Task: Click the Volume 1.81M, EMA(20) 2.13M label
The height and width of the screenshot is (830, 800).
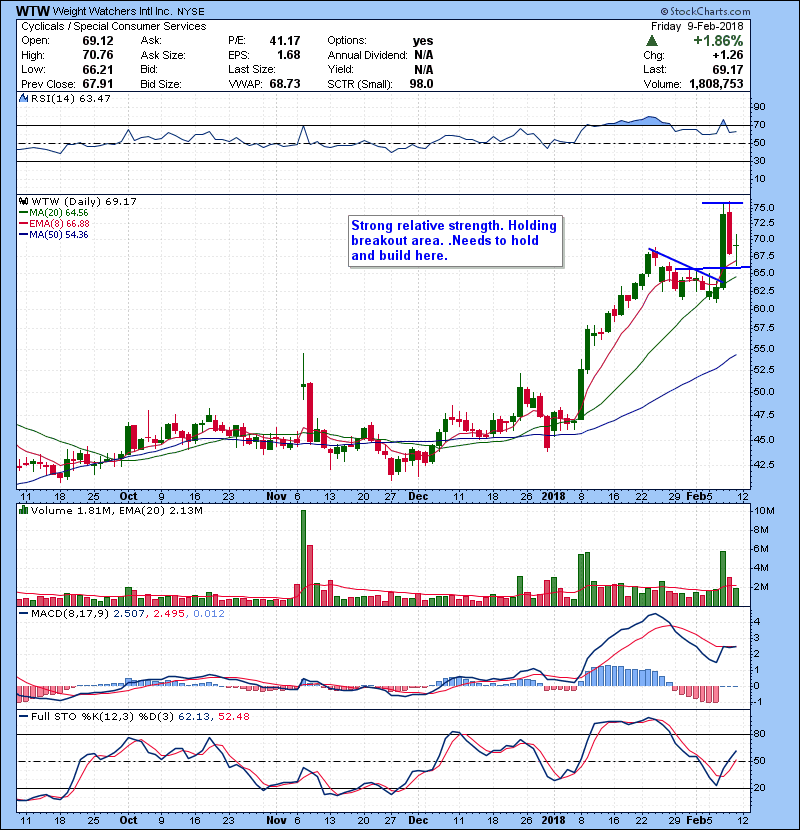Action: pyautogui.click(x=116, y=510)
